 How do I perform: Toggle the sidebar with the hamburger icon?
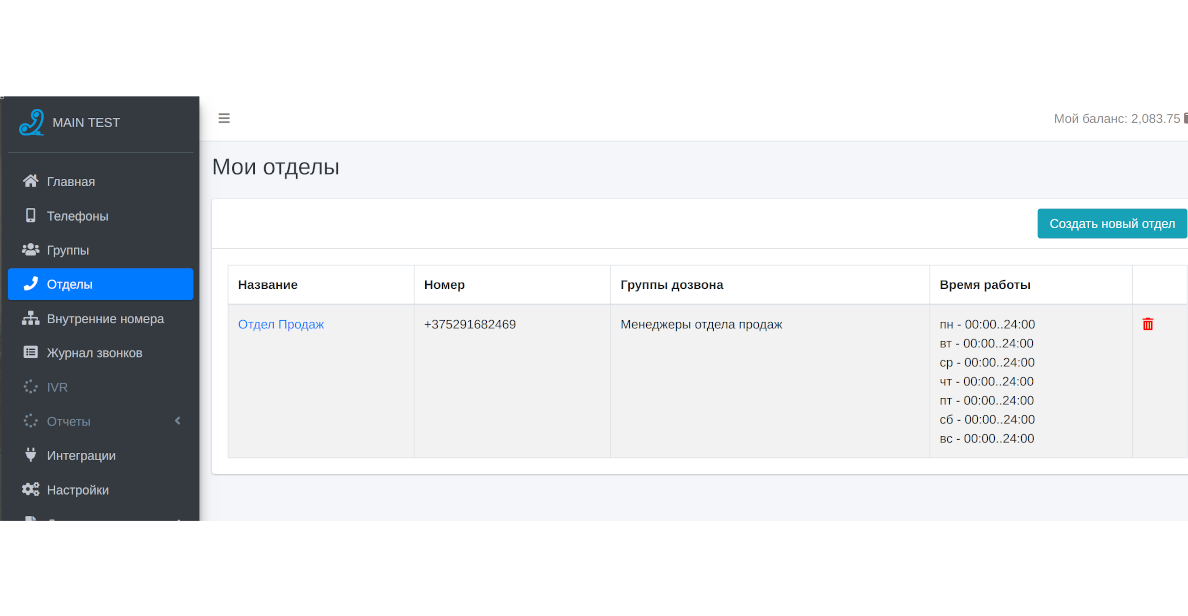click(224, 117)
